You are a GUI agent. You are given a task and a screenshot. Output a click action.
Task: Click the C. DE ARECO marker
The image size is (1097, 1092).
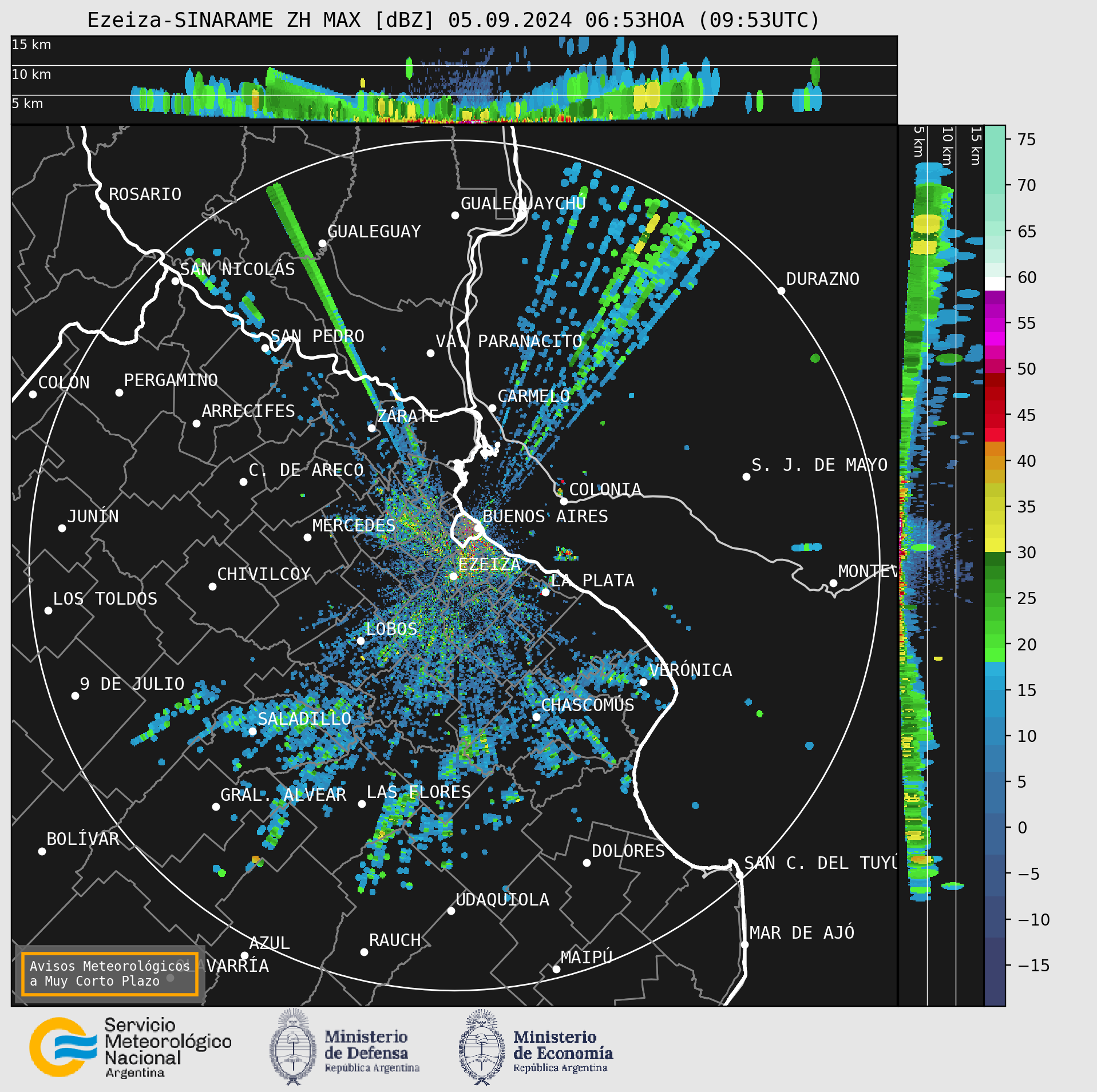[243, 482]
